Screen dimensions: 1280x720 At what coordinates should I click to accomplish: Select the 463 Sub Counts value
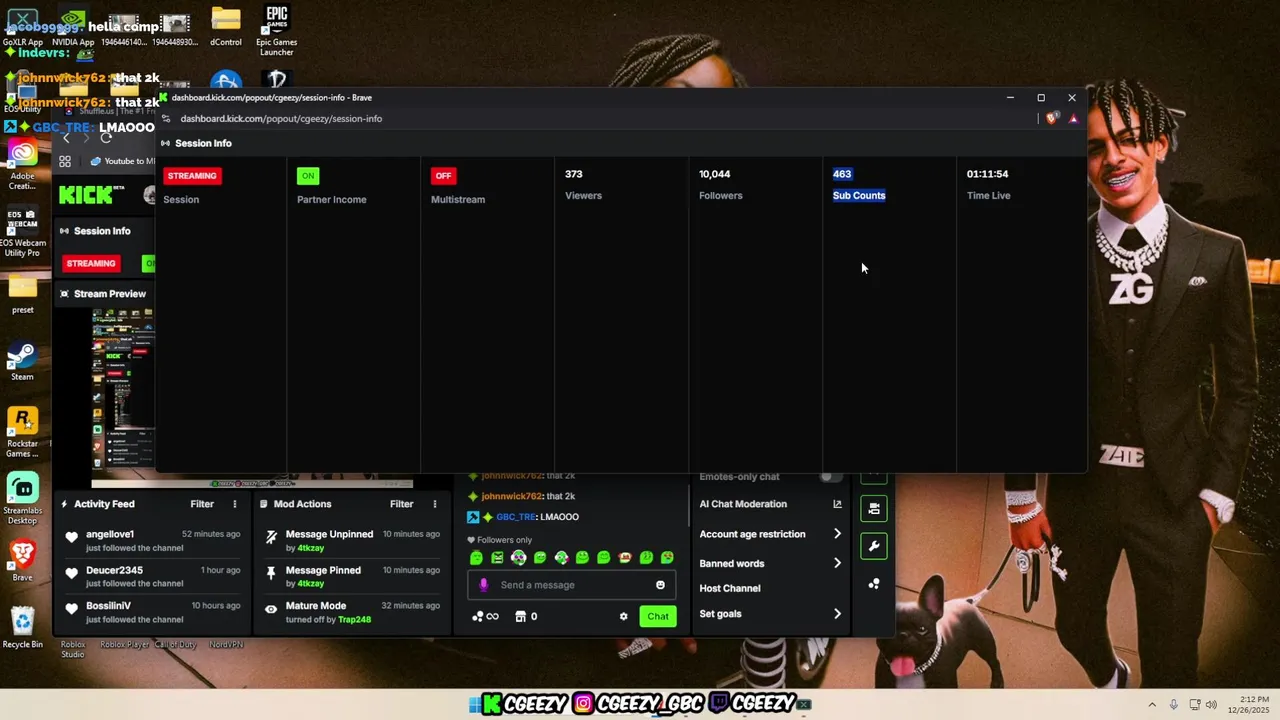tap(842, 174)
